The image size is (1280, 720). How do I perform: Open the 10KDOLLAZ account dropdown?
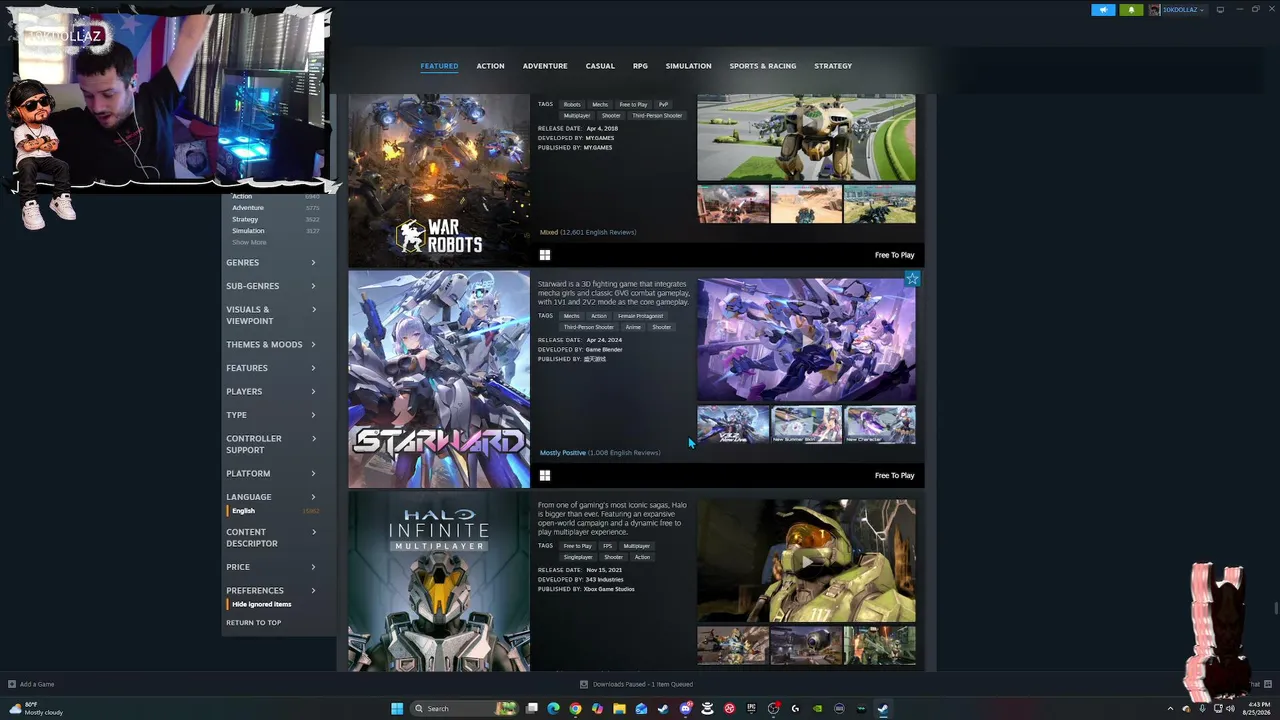(x=1177, y=10)
